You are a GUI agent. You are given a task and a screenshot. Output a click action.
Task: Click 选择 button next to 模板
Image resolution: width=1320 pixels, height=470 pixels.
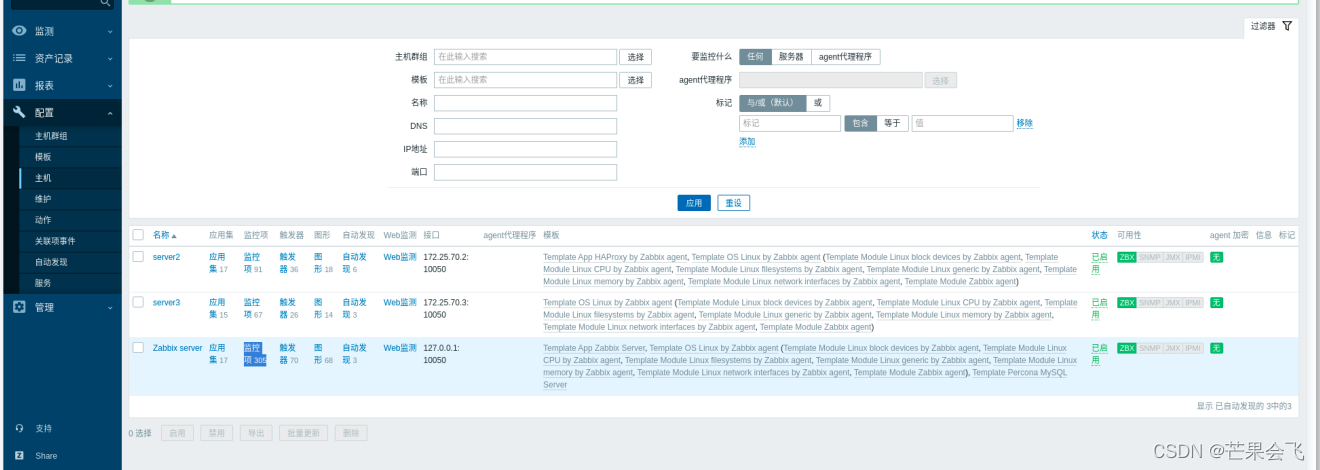coord(636,80)
